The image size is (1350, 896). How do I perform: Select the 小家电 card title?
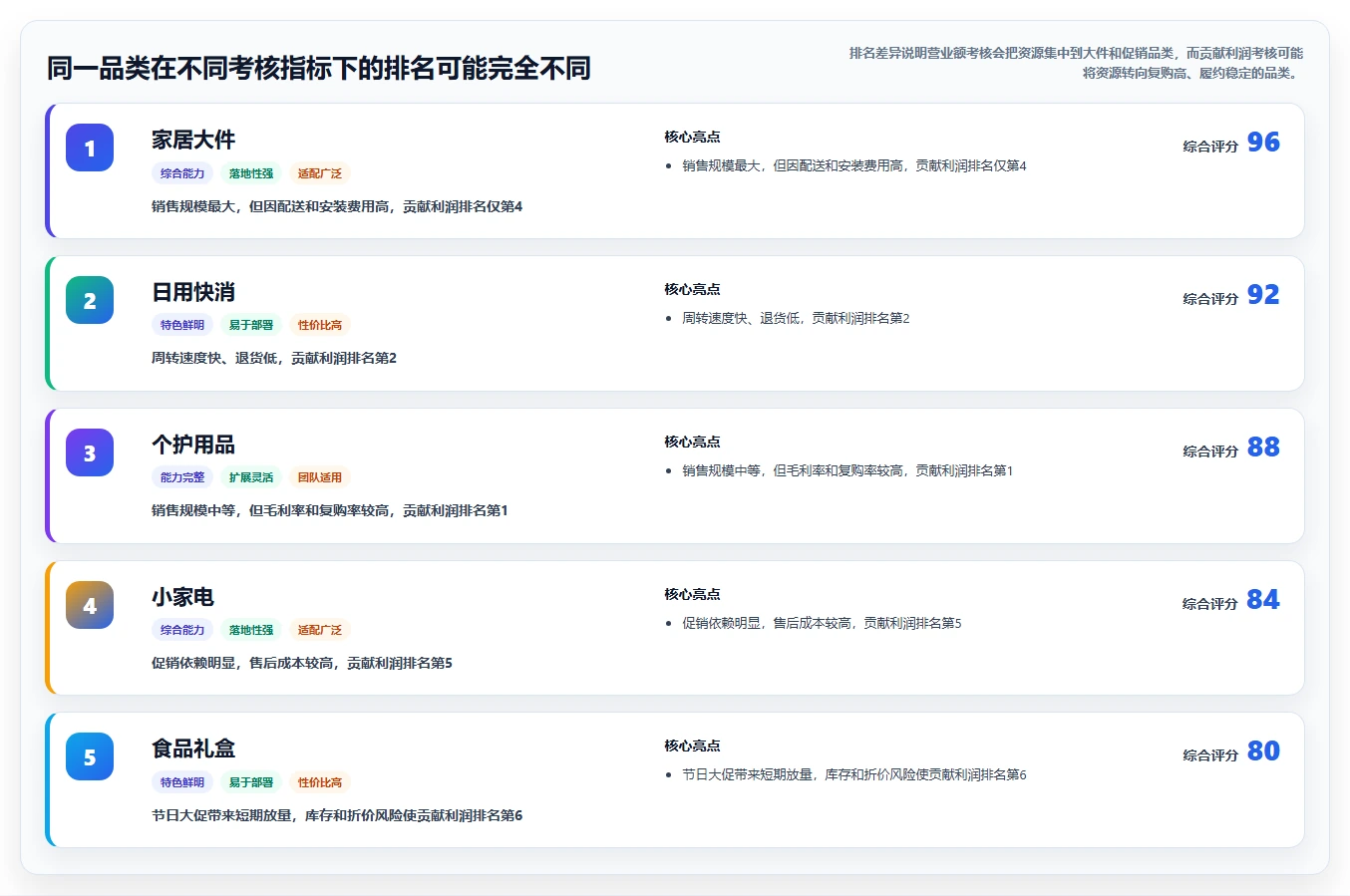[x=182, y=597]
